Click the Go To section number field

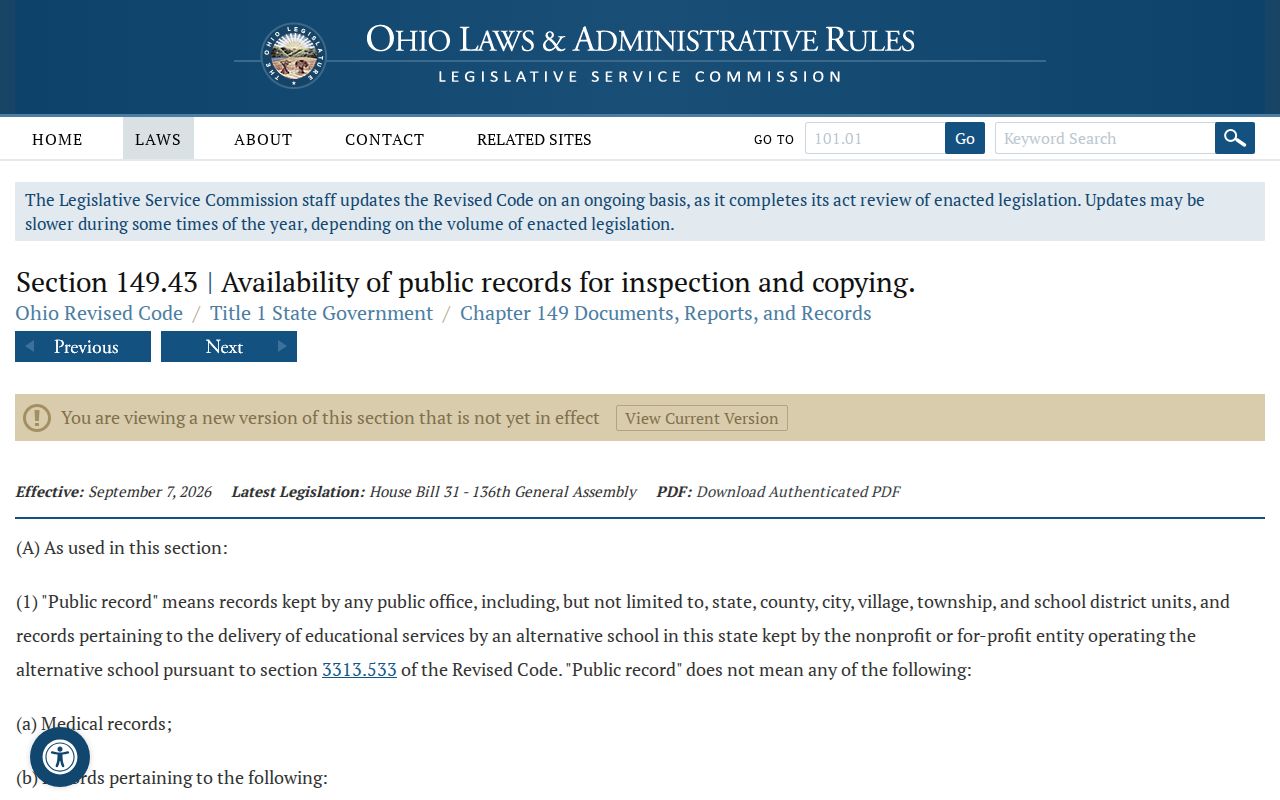[875, 138]
